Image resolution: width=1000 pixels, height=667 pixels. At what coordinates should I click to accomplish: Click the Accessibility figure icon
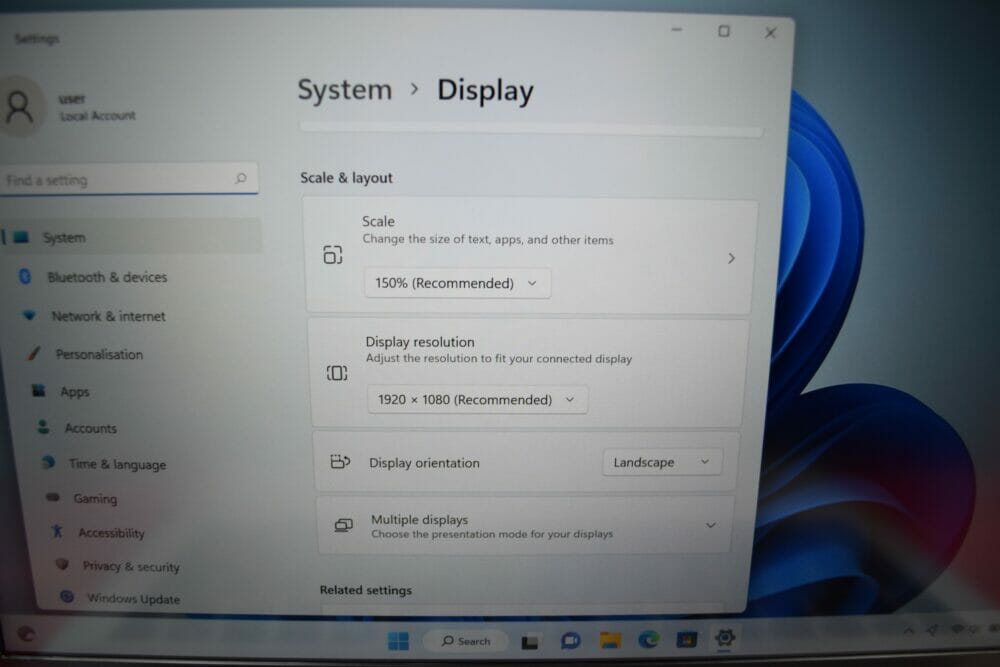pyautogui.click(x=57, y=531)
